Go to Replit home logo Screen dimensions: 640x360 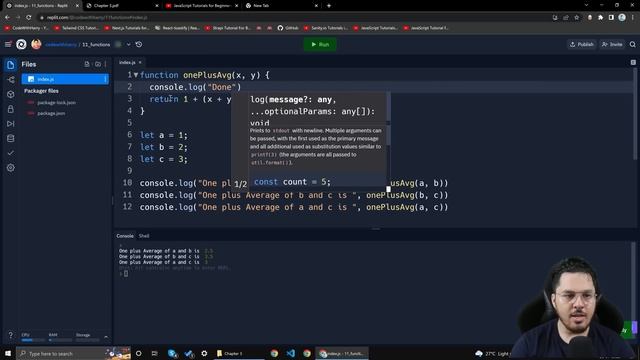[21, 44]
